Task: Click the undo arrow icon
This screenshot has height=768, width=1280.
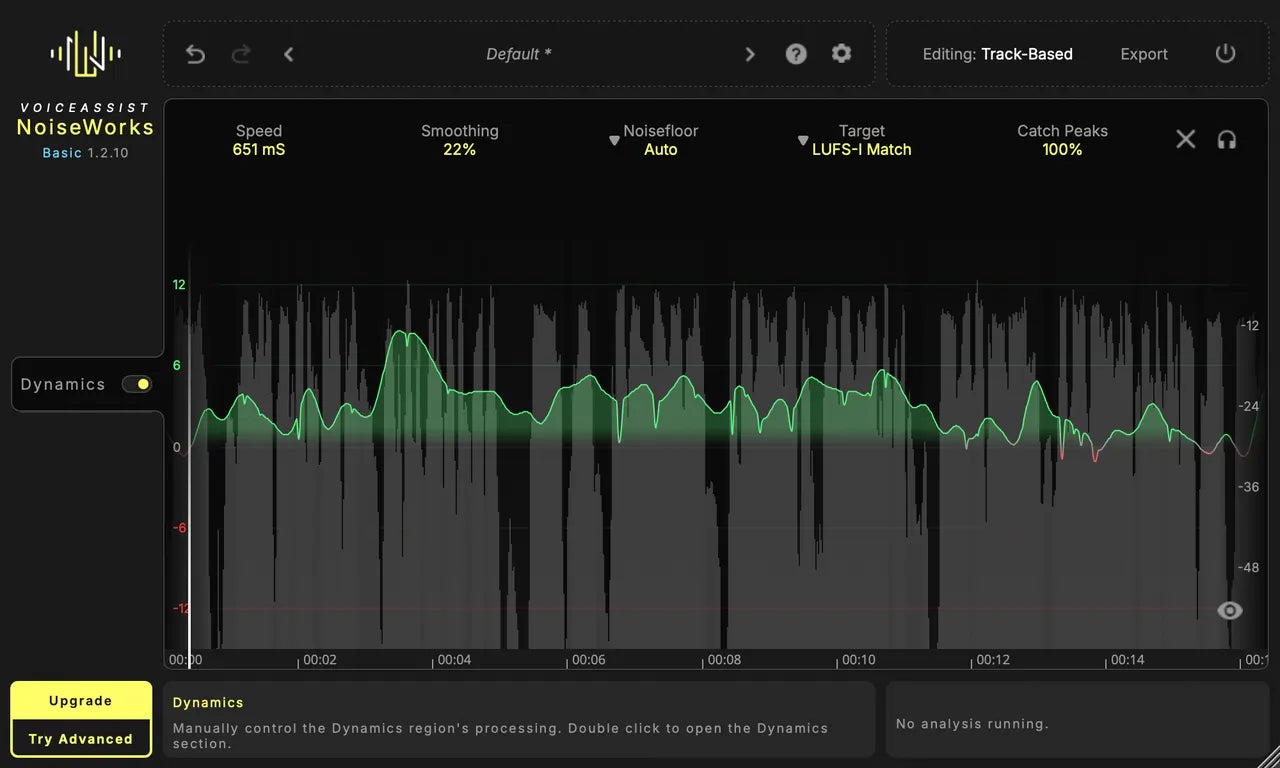Action: click(x=195, y=54)
